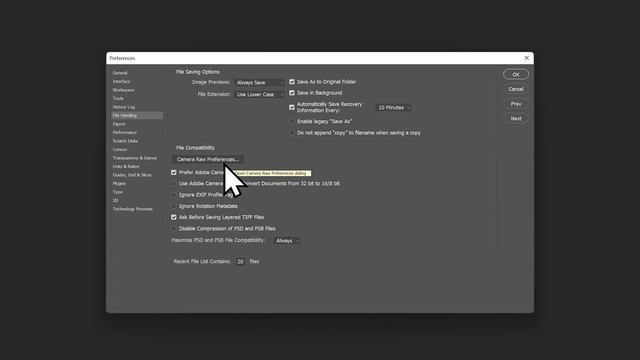Enable Do not append "copy" checkbox
Image resolution: width=640 pixels, height=360 pixels.
click(292, 133)
